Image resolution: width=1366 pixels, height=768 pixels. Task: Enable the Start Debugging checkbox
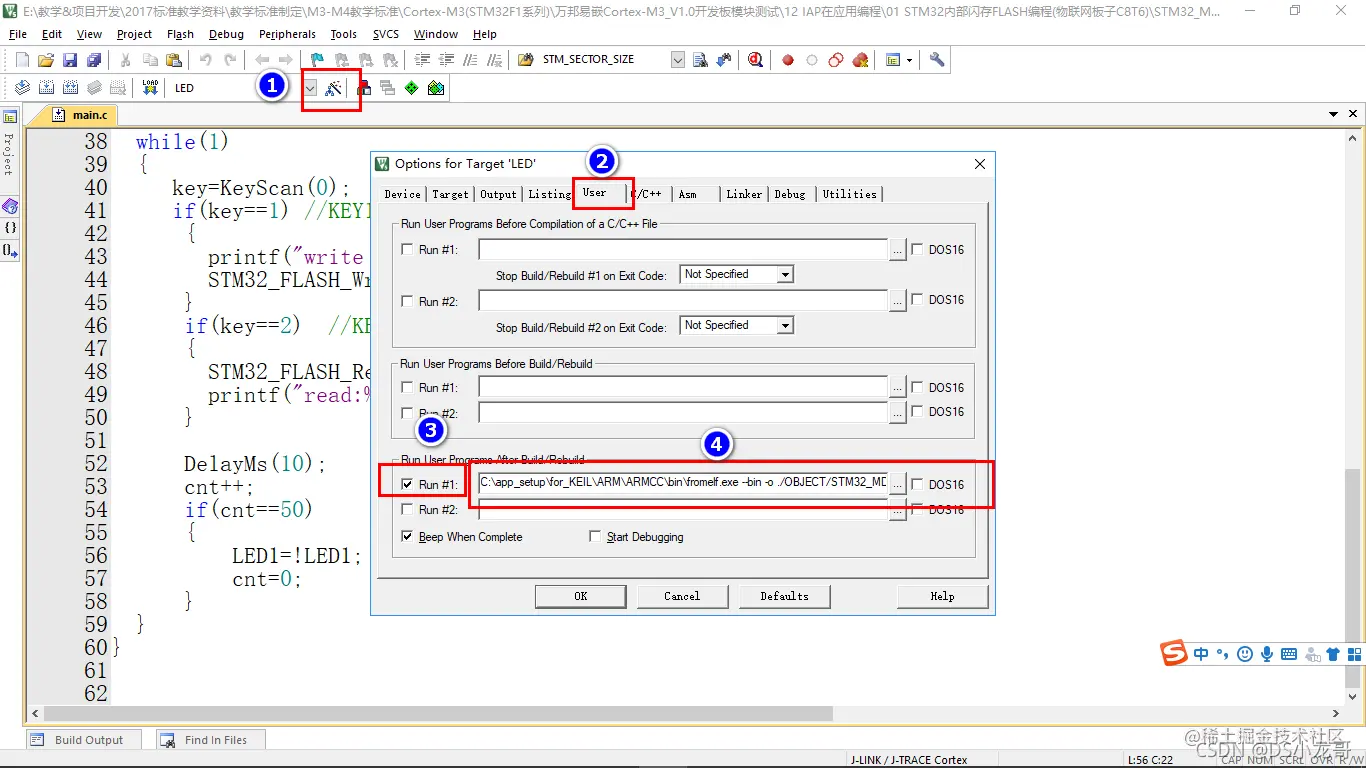coord(595,537)
